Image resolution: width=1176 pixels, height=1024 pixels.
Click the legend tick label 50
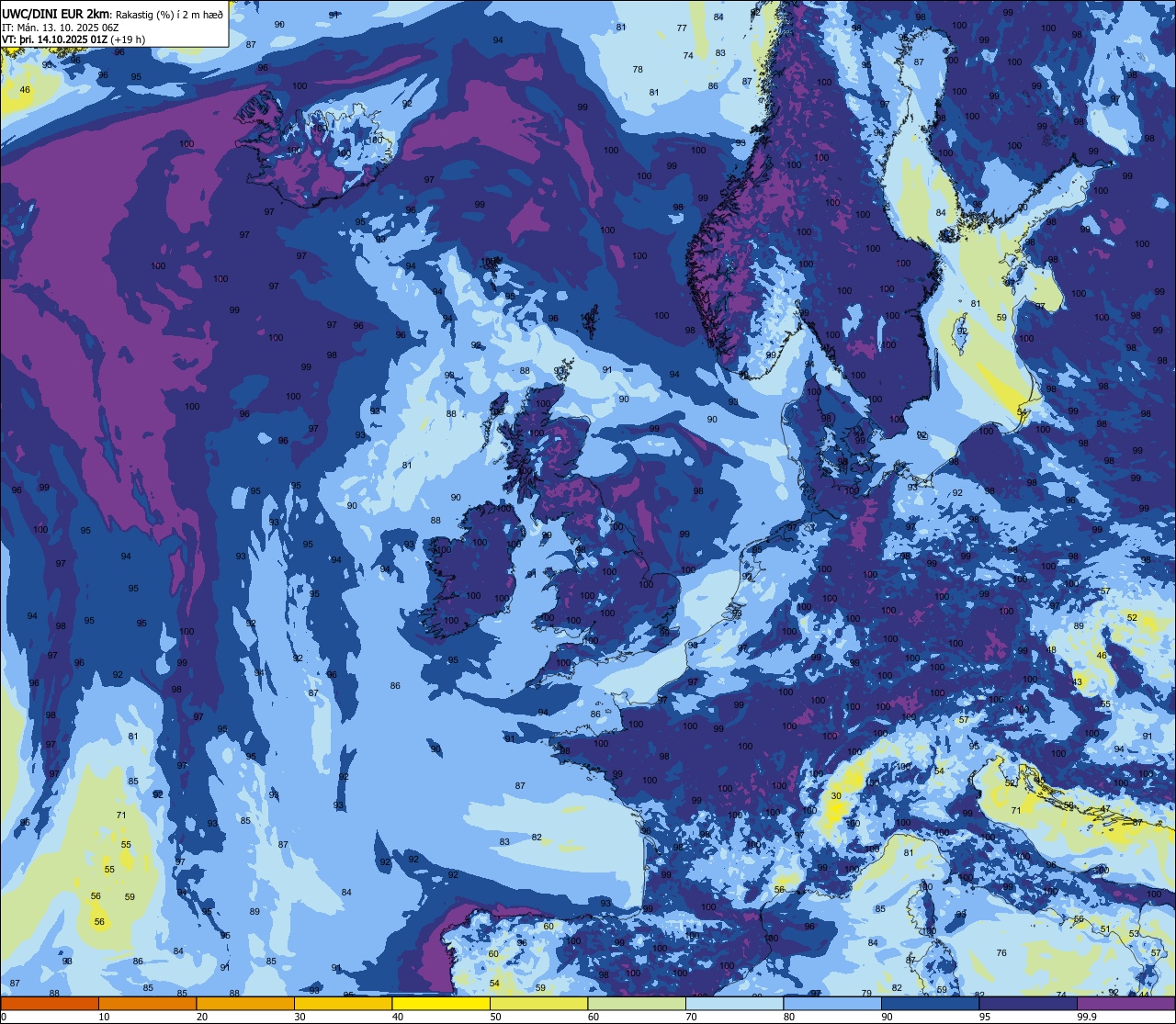pyautogui.click(x=495, y=1017)
